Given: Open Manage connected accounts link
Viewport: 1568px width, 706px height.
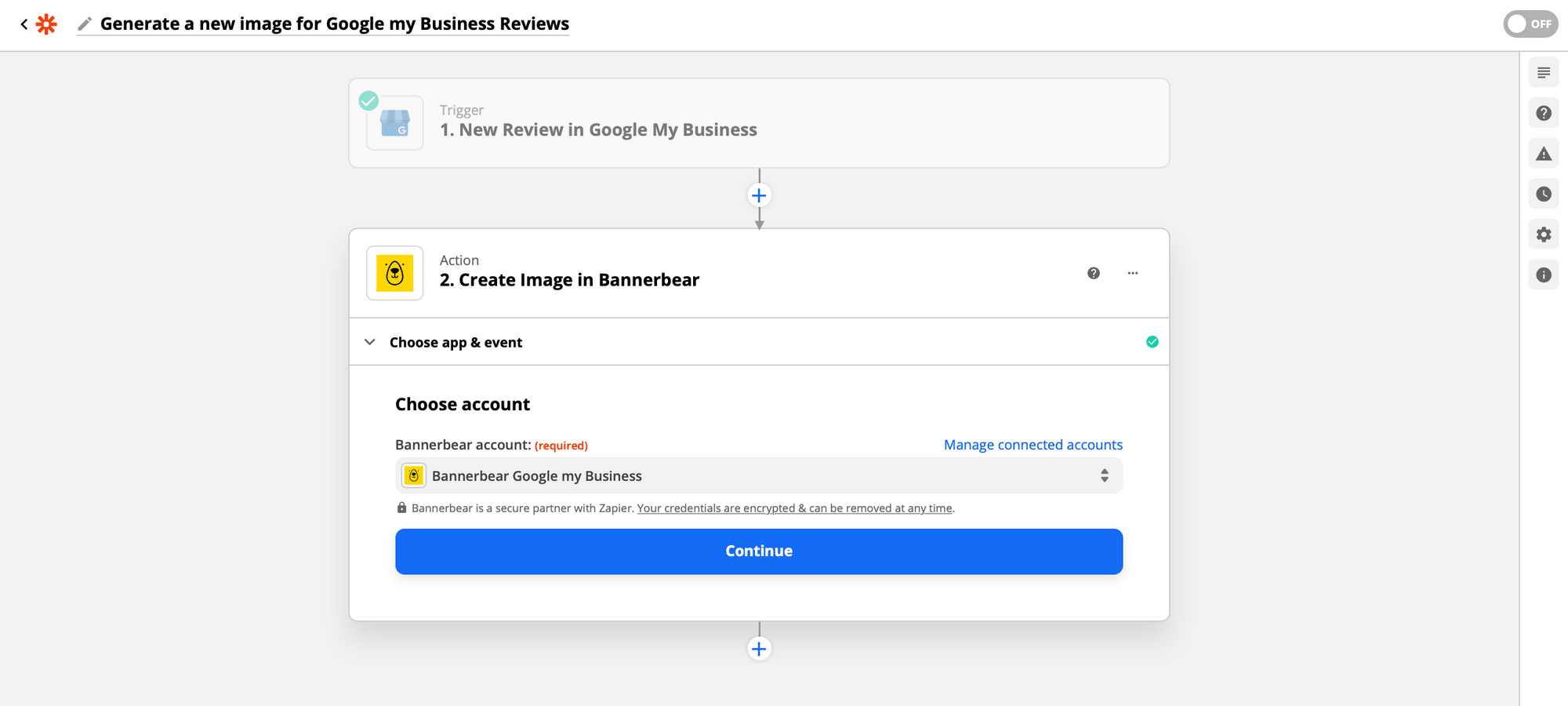Looking at the screenshot, I should (1033, 445).
